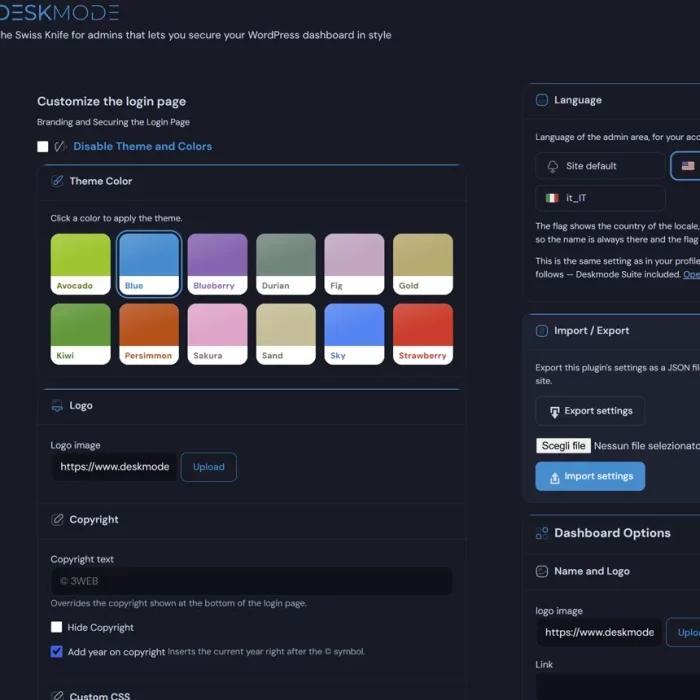Apply the Durian theme color
This screenshot has height=700, width=700.
point(286,264)
